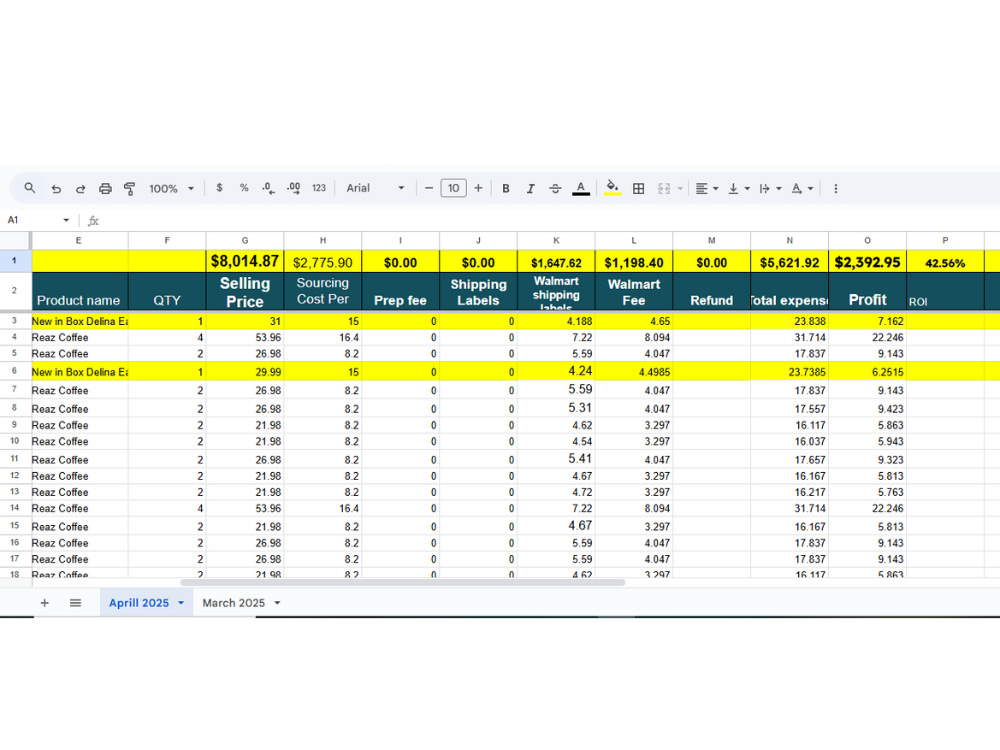
Task: Select the Prep fee header cell
Action: point(401,291)
